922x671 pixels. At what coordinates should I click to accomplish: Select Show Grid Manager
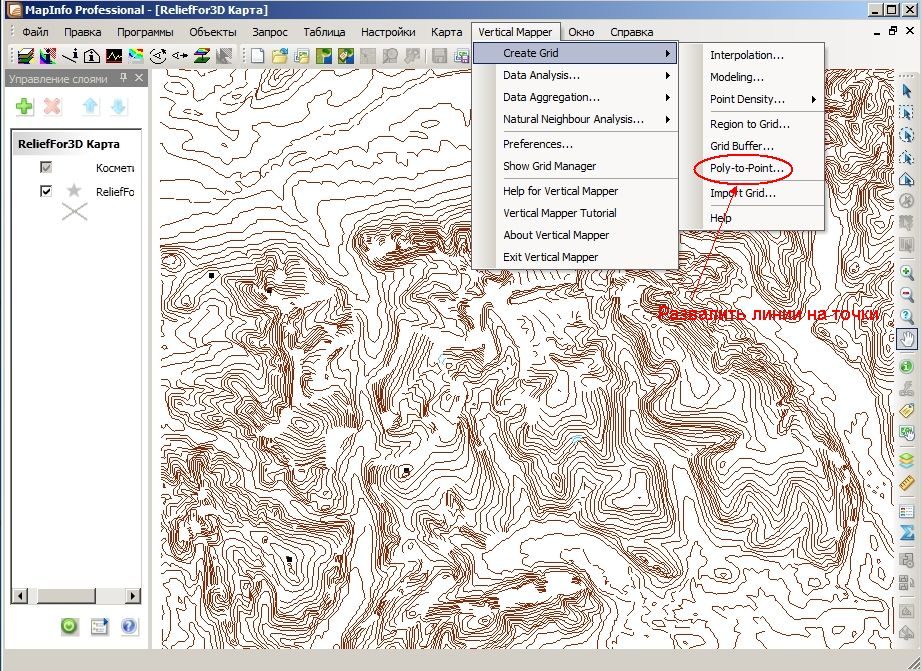[549, 166]
